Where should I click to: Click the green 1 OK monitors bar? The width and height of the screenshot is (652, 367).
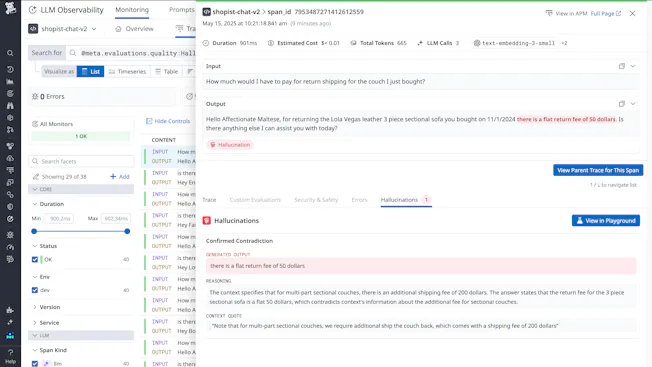pos(81,136)
